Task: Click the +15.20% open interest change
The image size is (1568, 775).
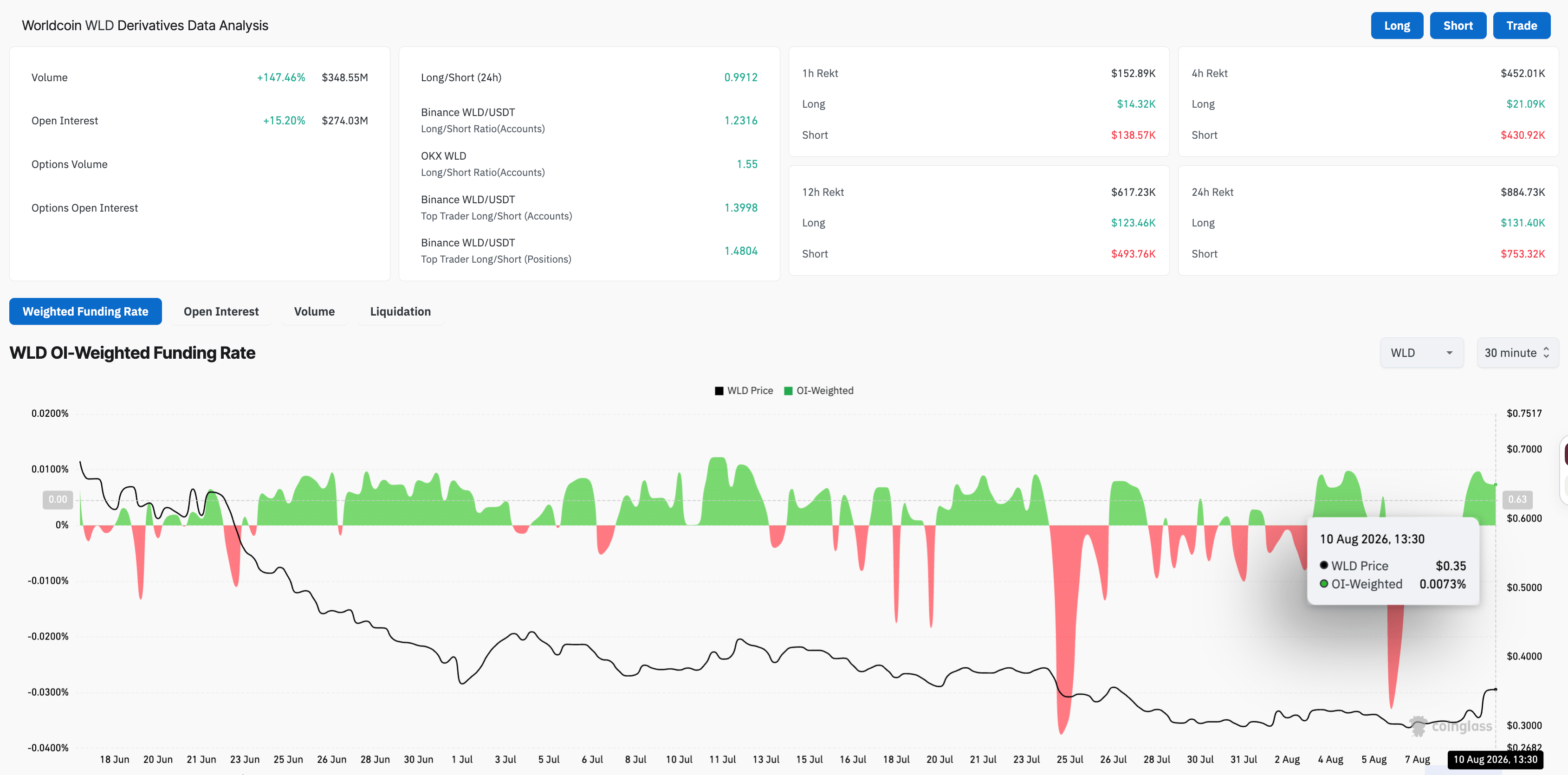Action: click(284, 121)
